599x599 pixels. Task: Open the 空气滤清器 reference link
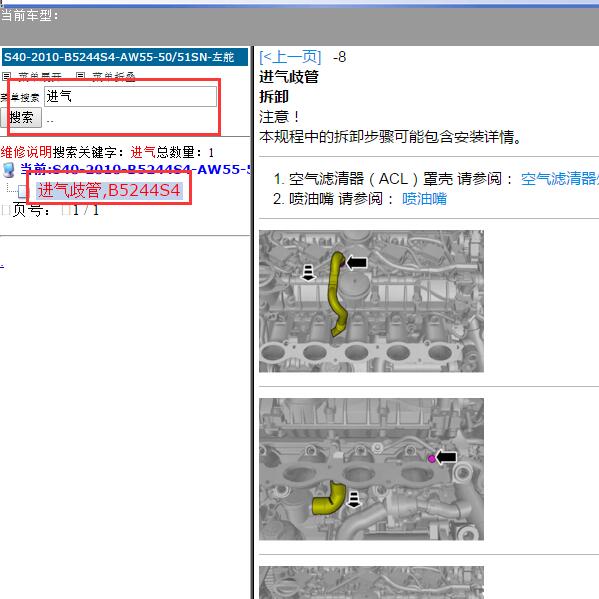pyautogui.click(x=560, y=179)
